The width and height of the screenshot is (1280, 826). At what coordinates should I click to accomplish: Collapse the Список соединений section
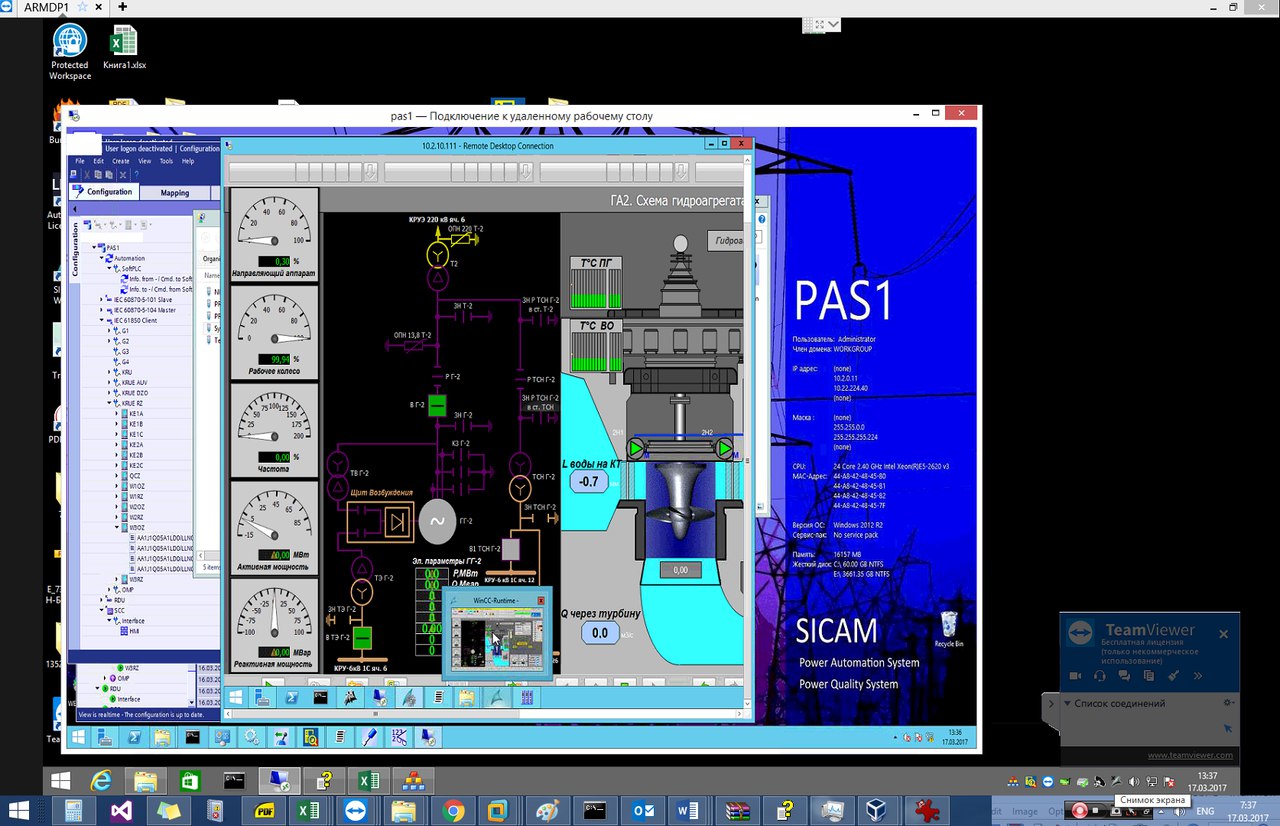[x=1068, y=703]
